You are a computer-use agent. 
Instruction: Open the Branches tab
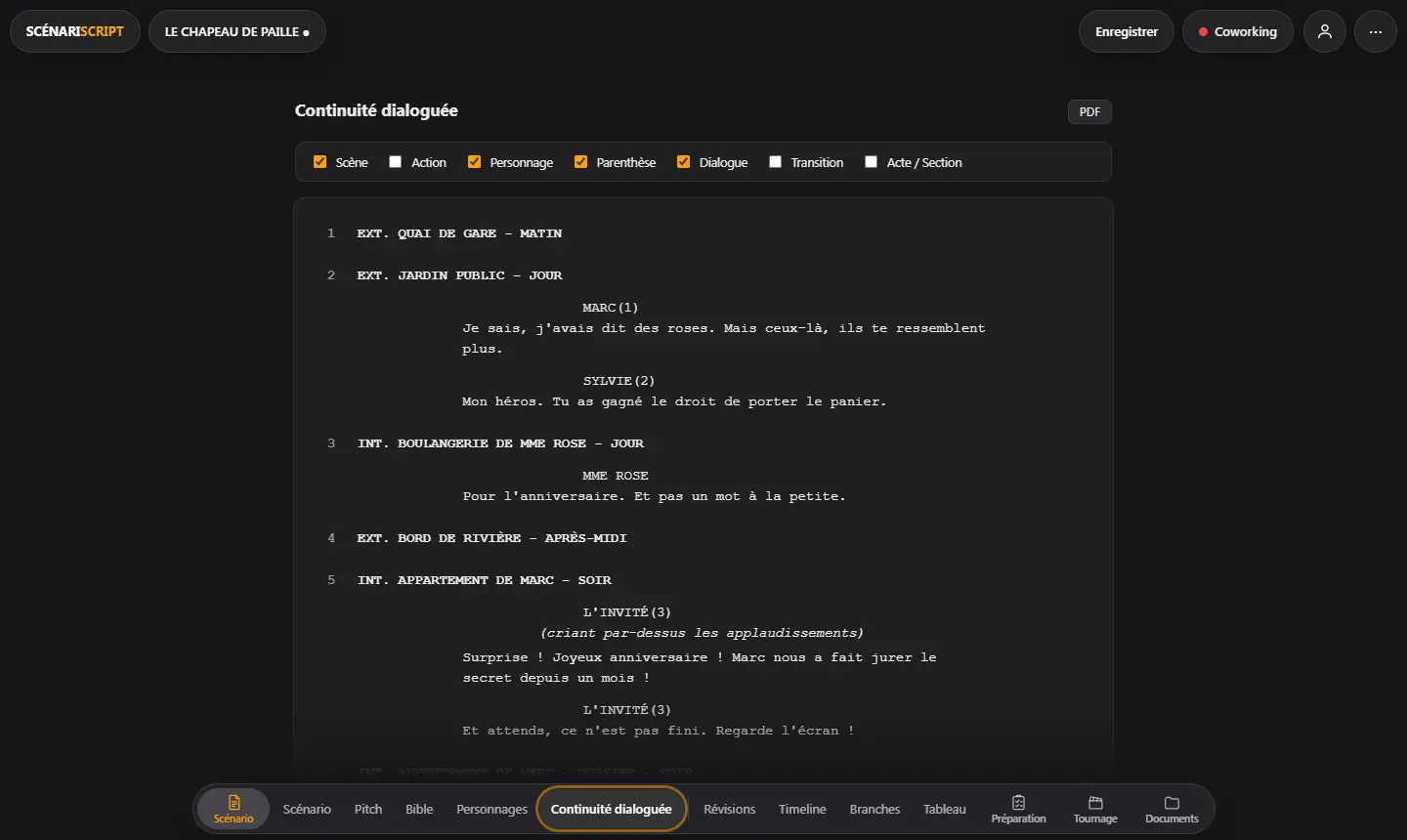point(874,809)
